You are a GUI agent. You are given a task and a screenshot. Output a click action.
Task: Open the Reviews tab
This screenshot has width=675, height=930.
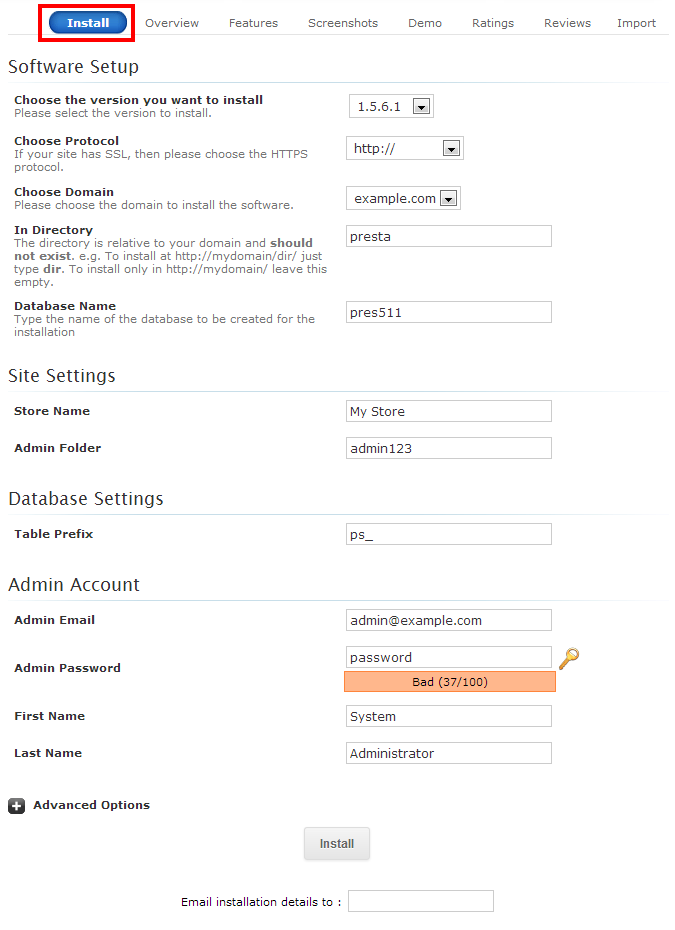pyautogui.click(x=567, y=23)
